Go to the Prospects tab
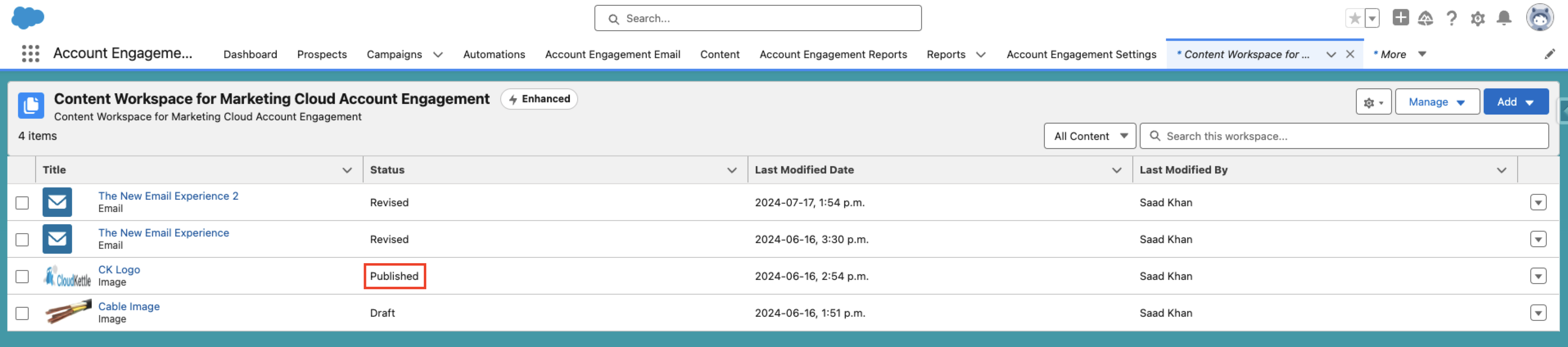1568x347 pixels. pyautogui.click(x=322, y=54)
